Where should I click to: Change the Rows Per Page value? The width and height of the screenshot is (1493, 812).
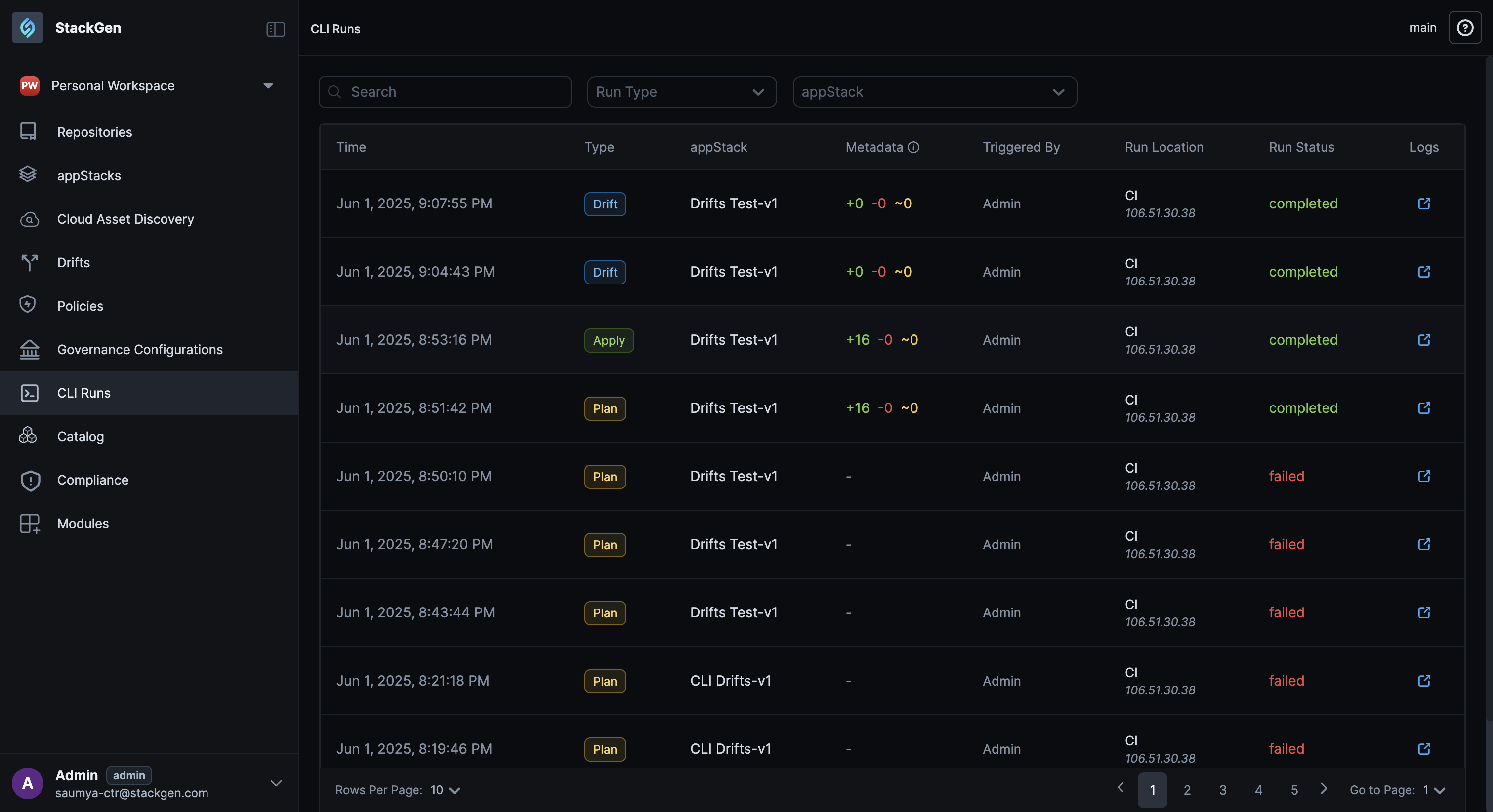coord(445,790)
